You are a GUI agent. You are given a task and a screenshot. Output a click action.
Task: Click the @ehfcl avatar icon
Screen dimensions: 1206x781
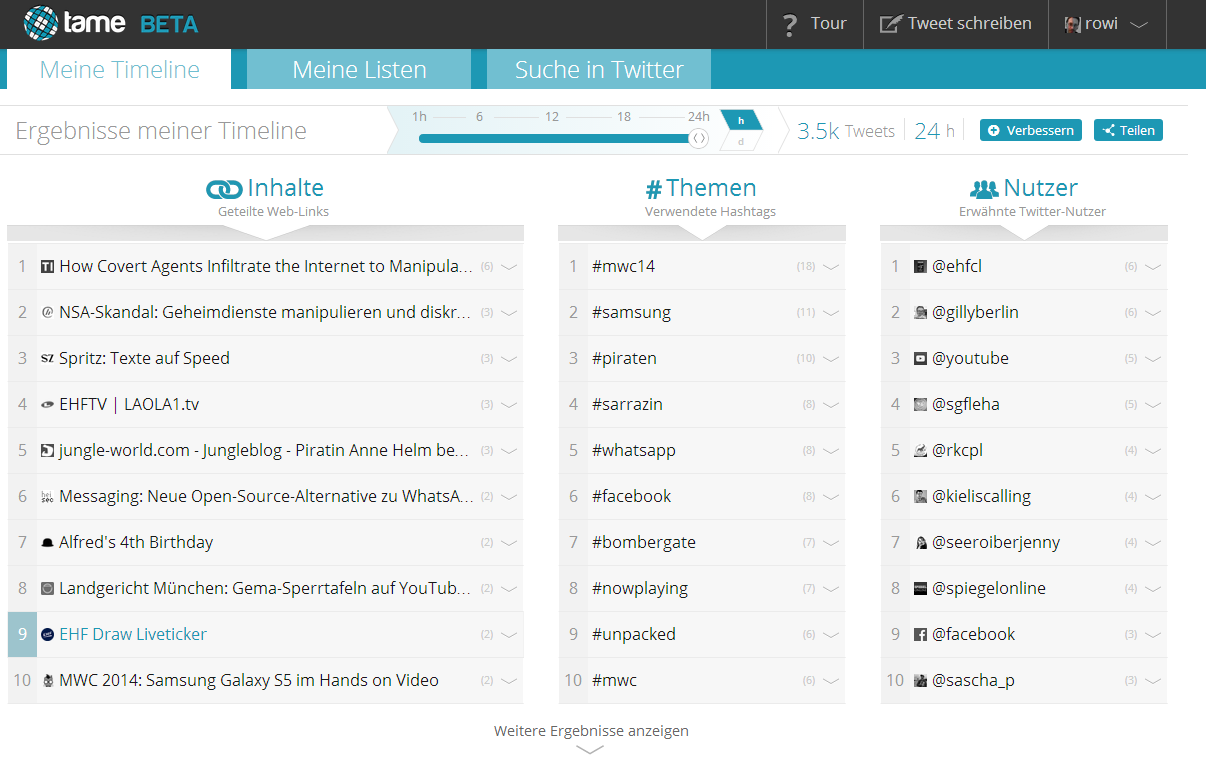(921, 267)
